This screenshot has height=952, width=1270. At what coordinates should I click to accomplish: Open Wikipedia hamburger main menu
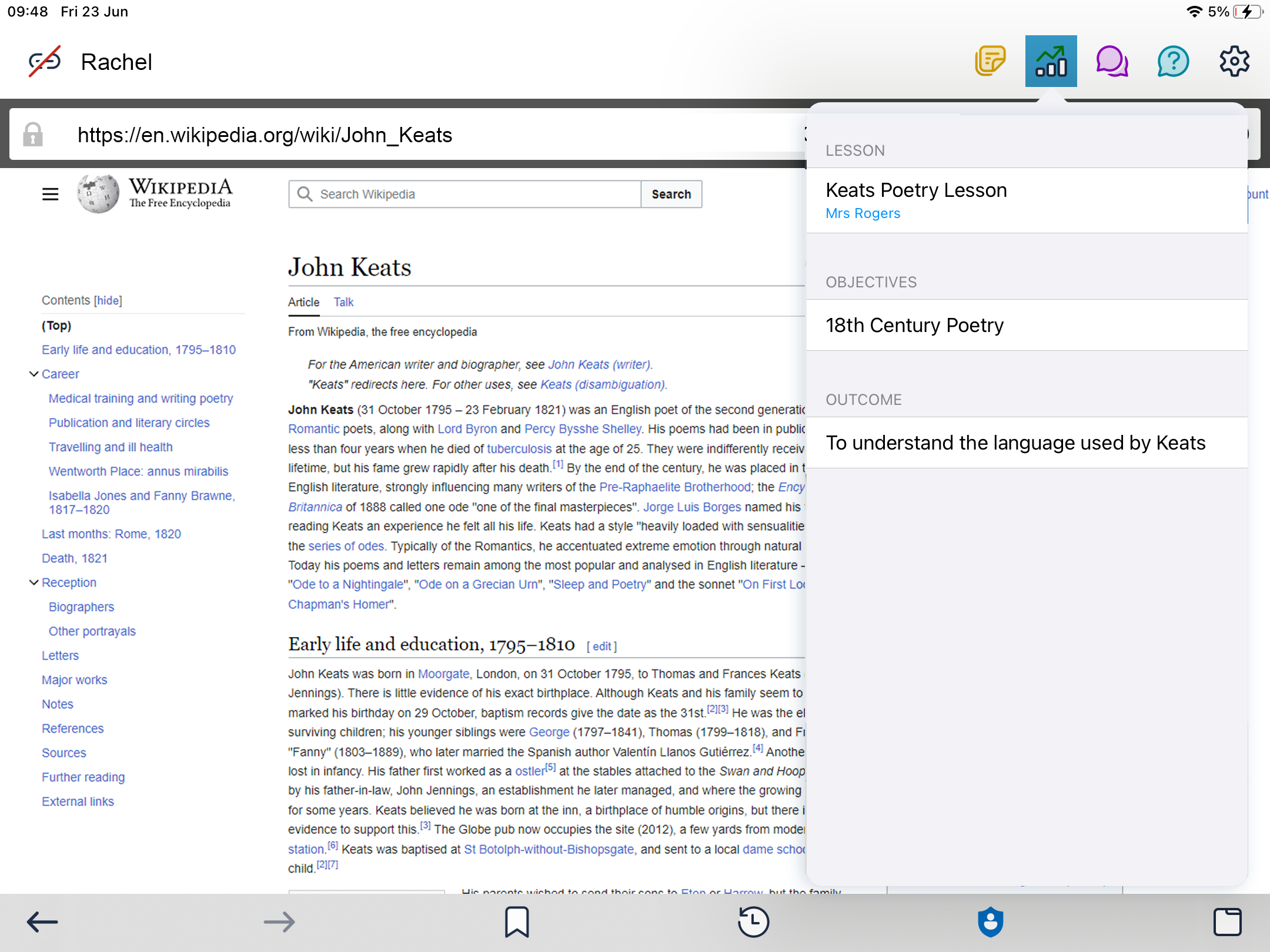tap(51, 194)
